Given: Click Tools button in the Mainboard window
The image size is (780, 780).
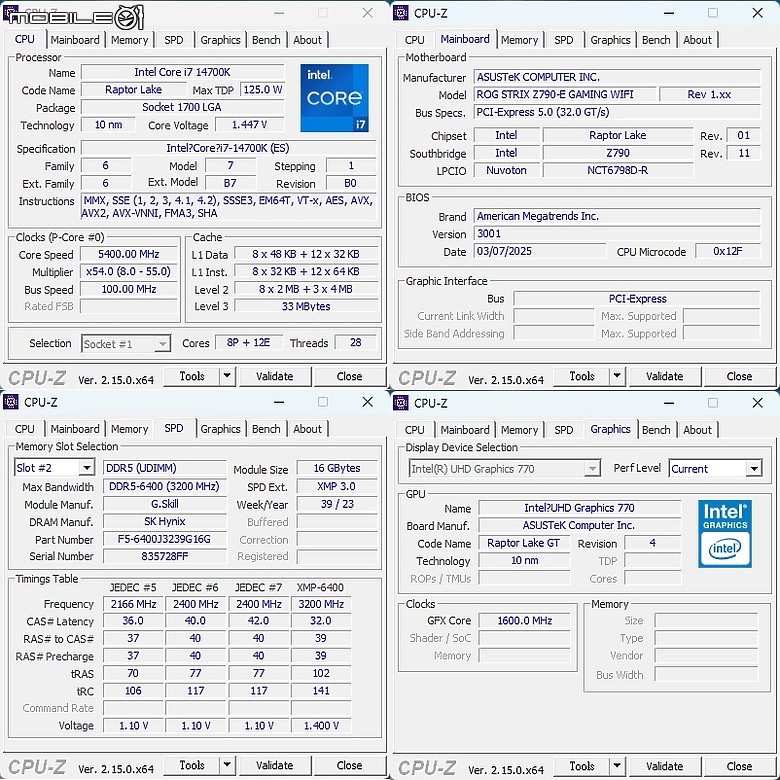Looking at the screenshot, I should pos(582,376).
